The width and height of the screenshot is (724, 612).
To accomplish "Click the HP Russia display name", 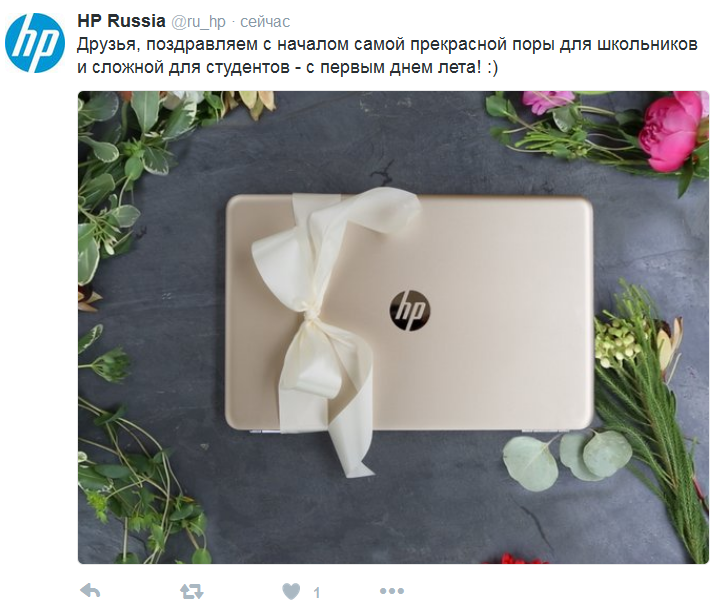I will pyautogui.click(x=121, y=21).
